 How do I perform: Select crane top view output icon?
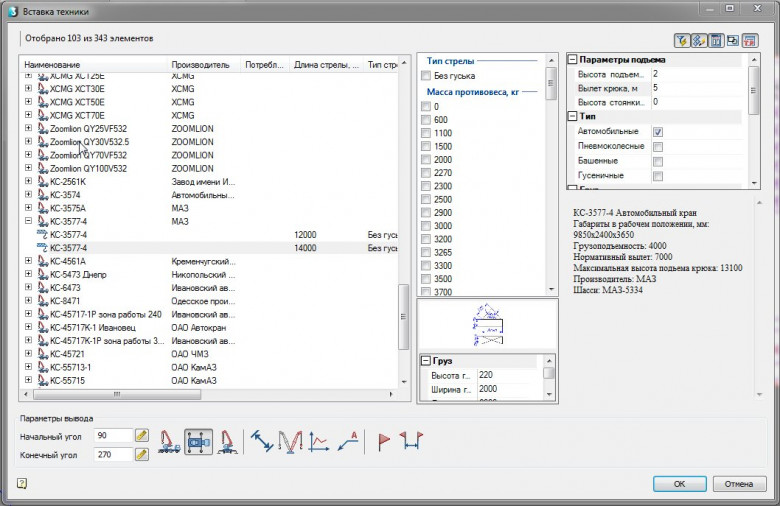tap(198, 442)
